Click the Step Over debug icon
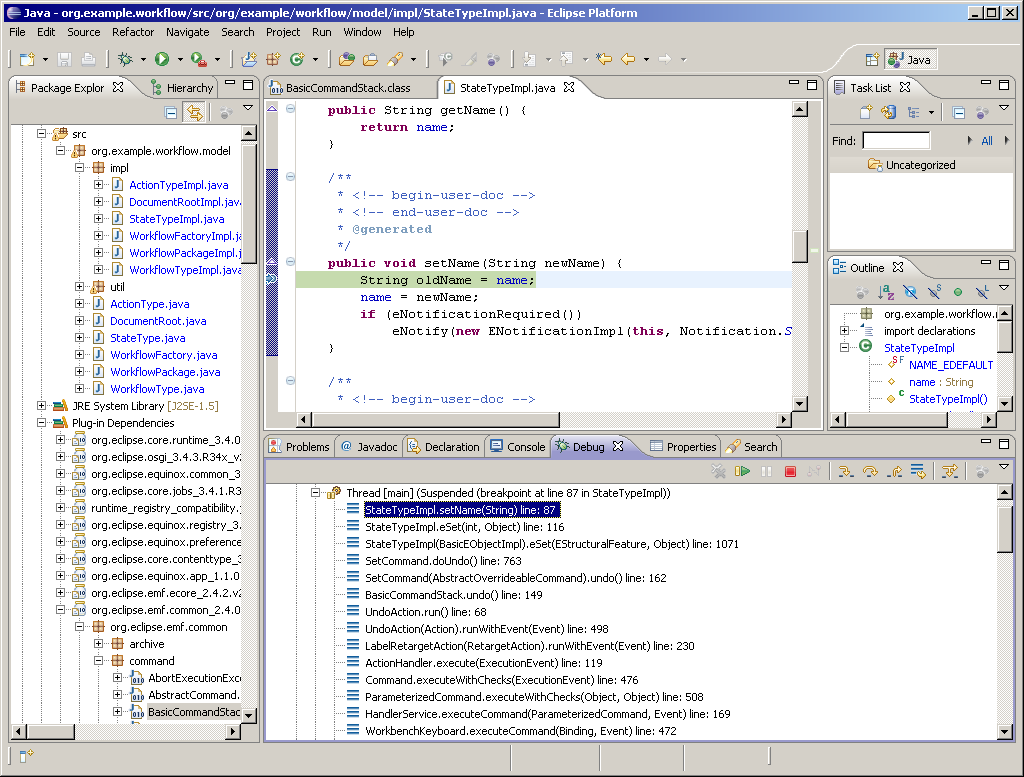Image resolution: width=1024 pixels, height=777 pixels. [870, 471]
